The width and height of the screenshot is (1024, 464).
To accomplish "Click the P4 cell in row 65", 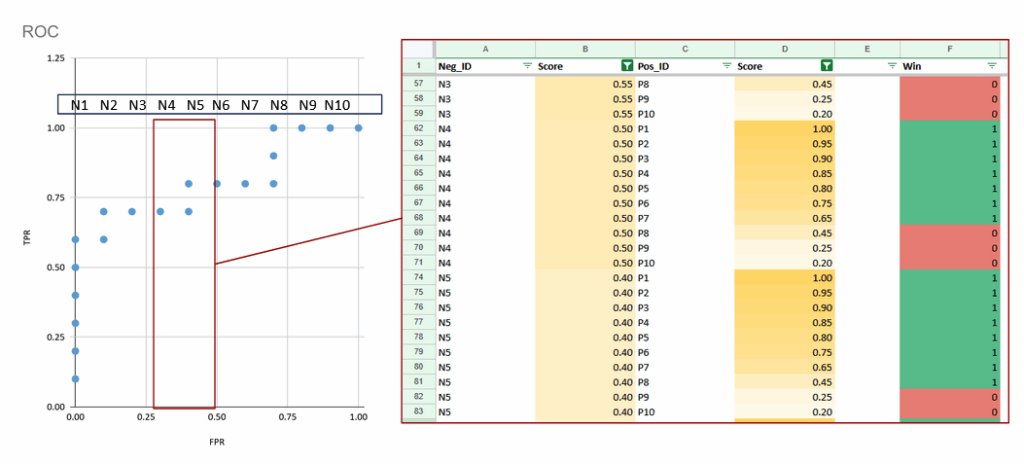I will tap(685, 174).
